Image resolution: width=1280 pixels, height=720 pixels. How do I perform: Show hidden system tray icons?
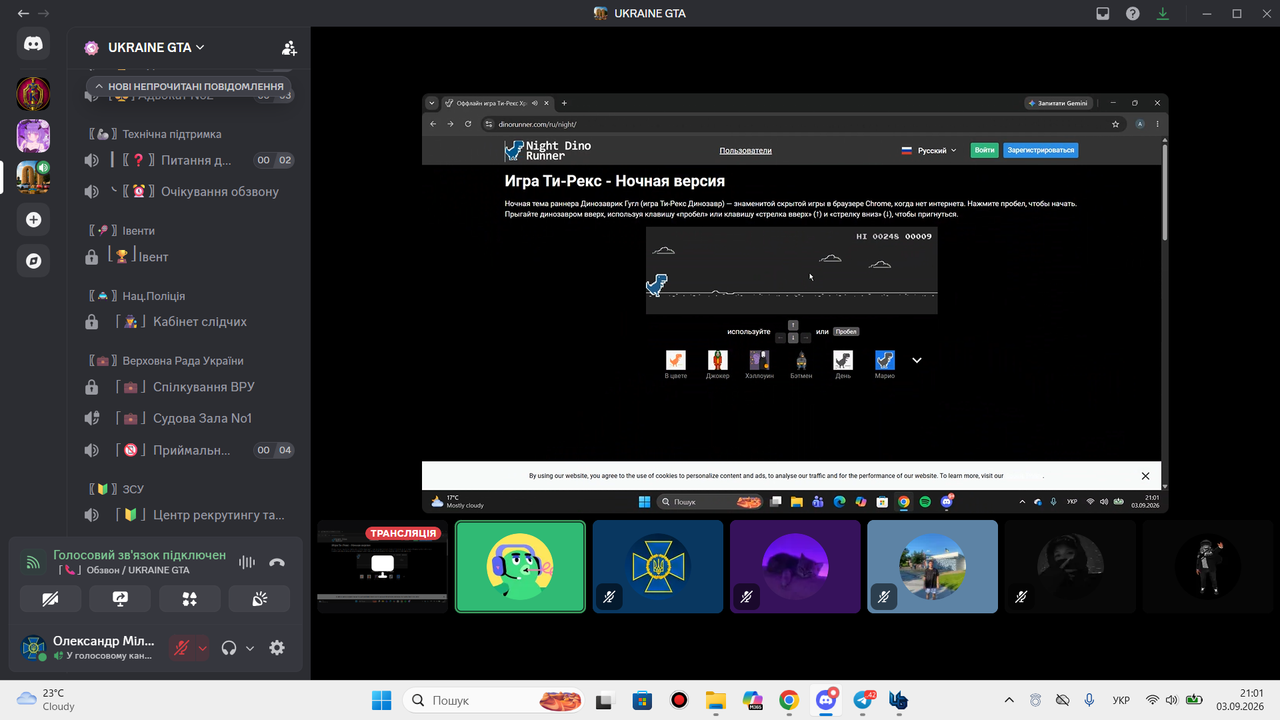coord(1008,700)
